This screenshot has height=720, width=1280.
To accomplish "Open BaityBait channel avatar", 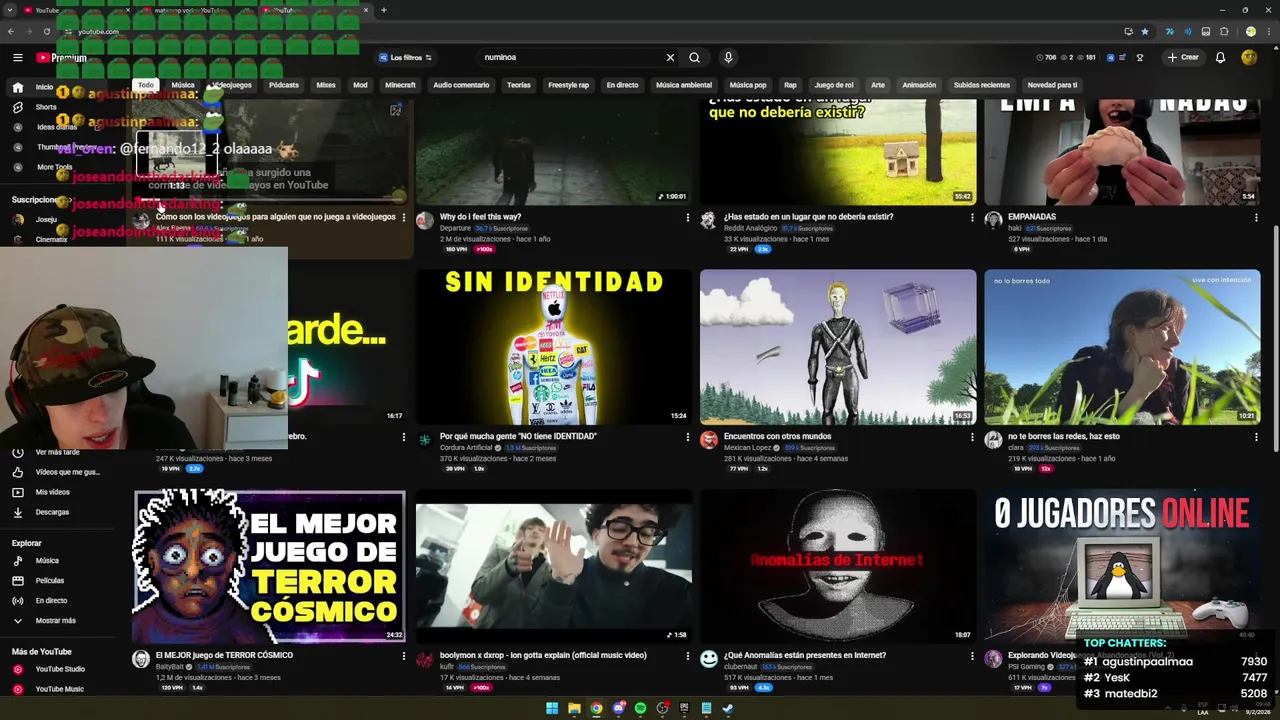I will [141, 659].
